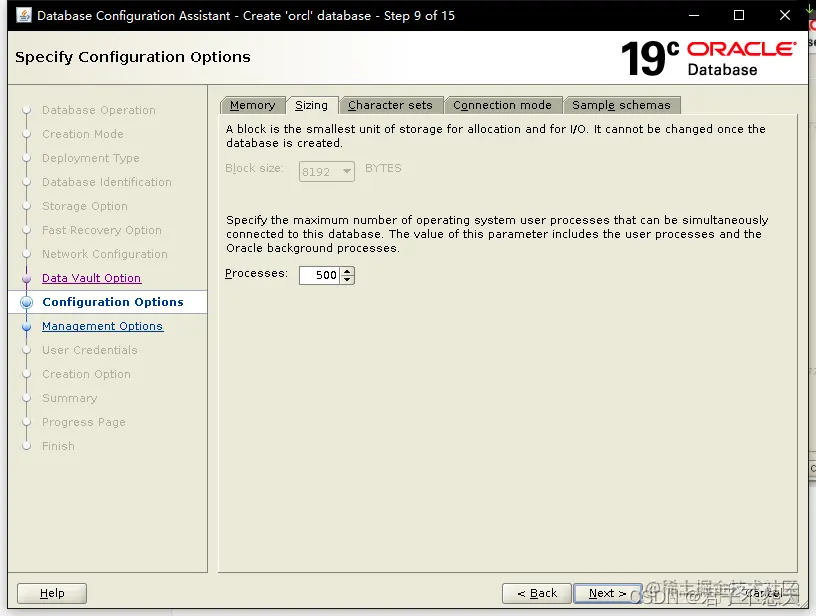Open the Block size dropdown
The image size is (816, 616).
pyautogui.click(x=327, y=172)
